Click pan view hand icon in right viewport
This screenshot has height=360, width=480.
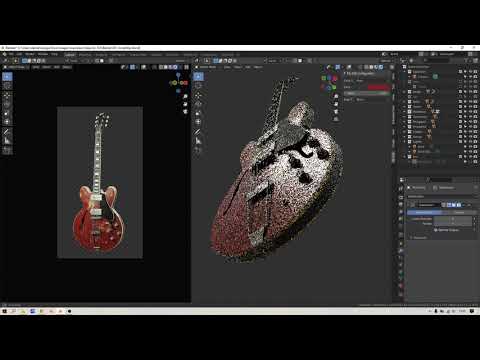336,104
